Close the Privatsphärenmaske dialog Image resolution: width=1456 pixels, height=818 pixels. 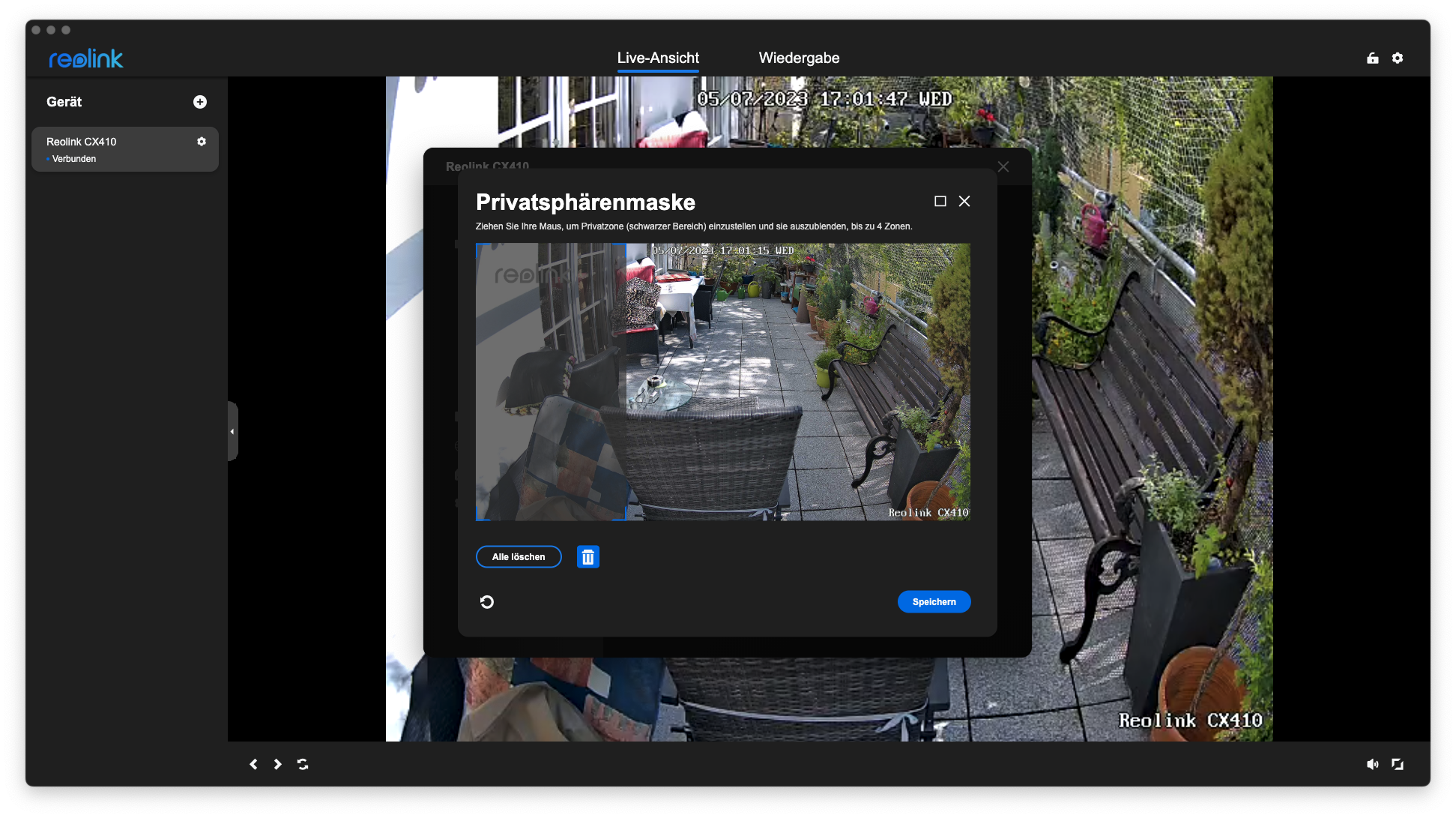[964, 201]
